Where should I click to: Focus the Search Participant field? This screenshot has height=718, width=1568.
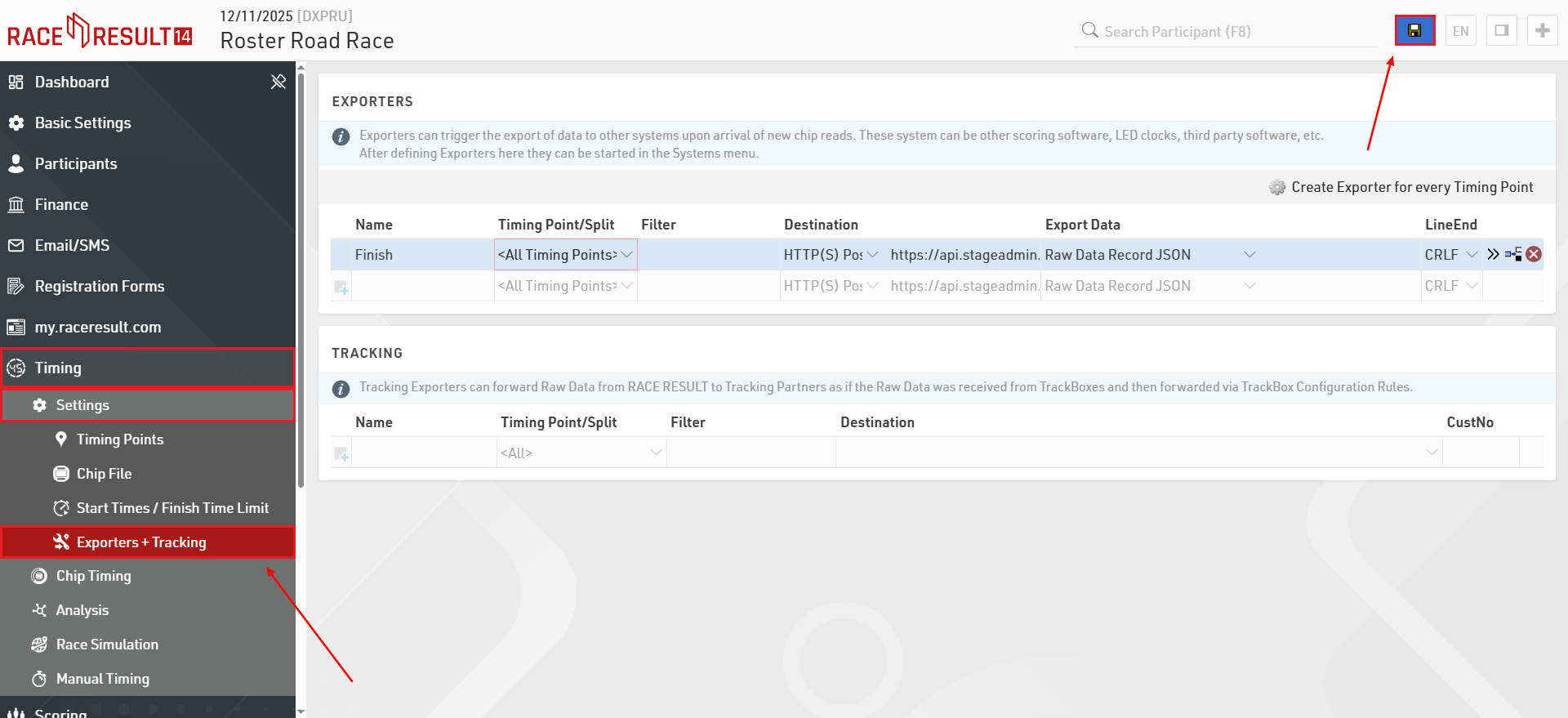tap(1225, 31)
